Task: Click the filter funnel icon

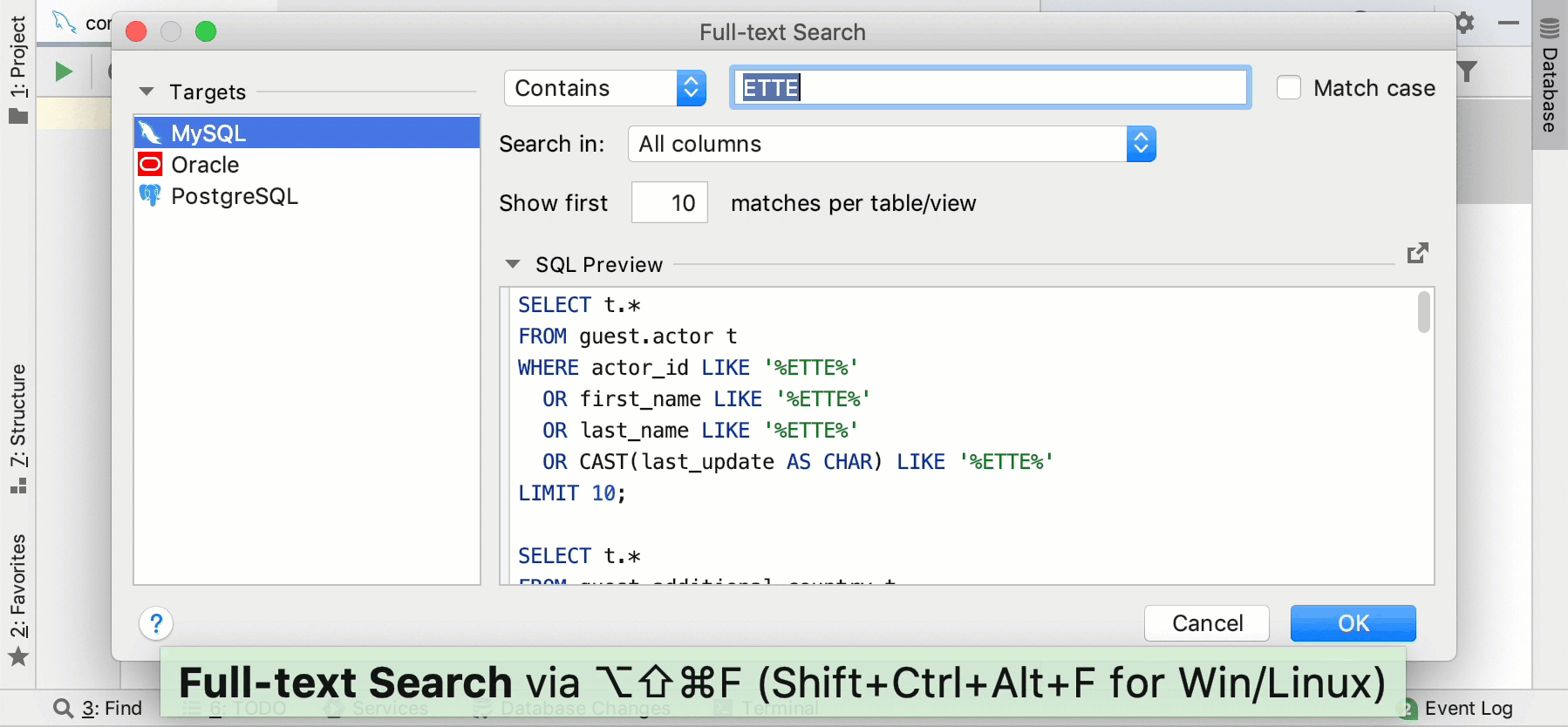Action: tap(1468, 71)
